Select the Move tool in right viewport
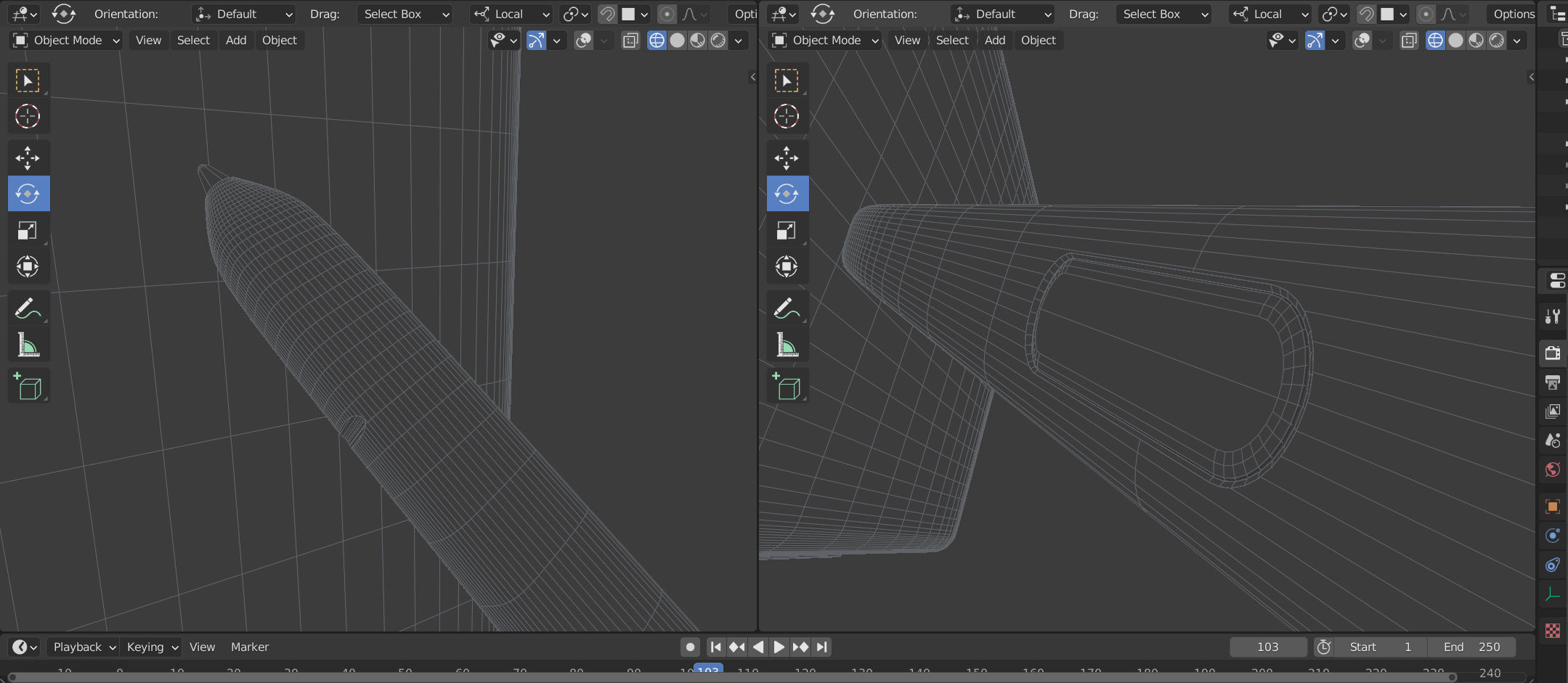Screen dimensions: 1568x683 pos(787,158)
